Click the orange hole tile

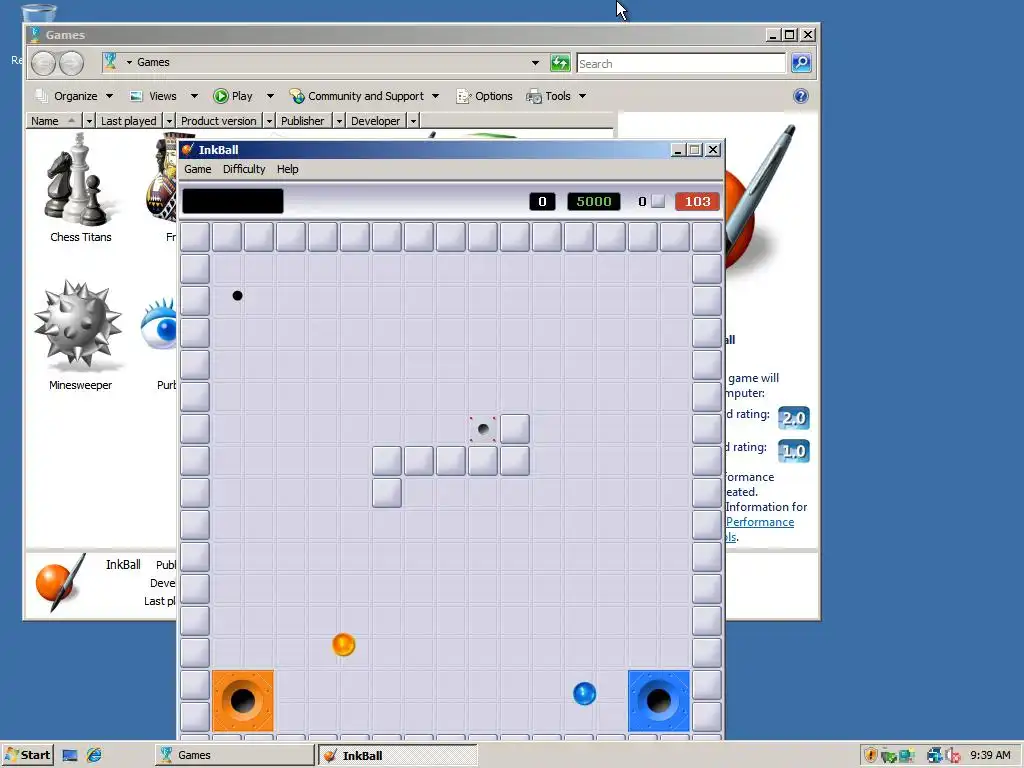tap(243, 701)
